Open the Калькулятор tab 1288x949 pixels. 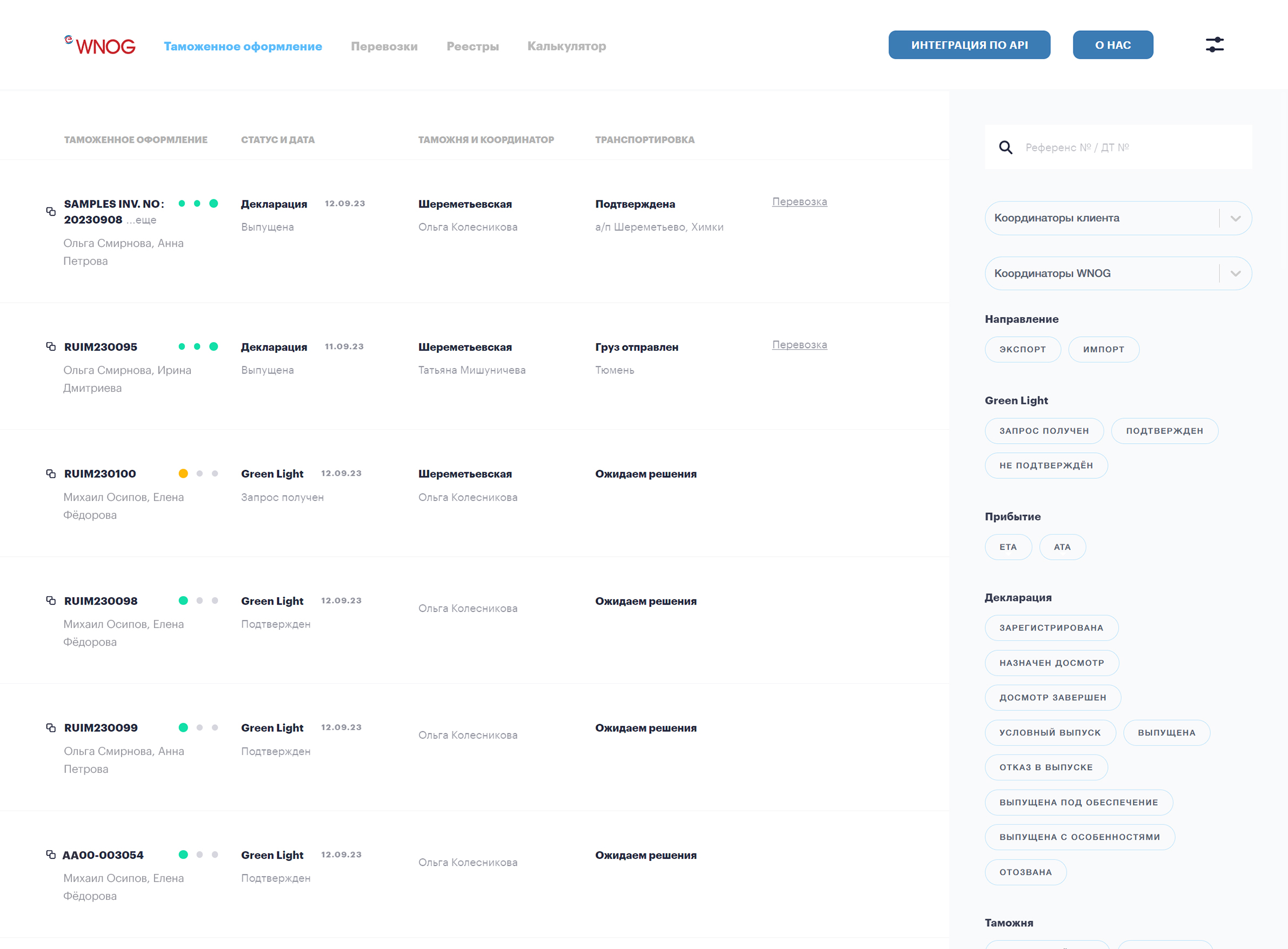click(566, 46)
